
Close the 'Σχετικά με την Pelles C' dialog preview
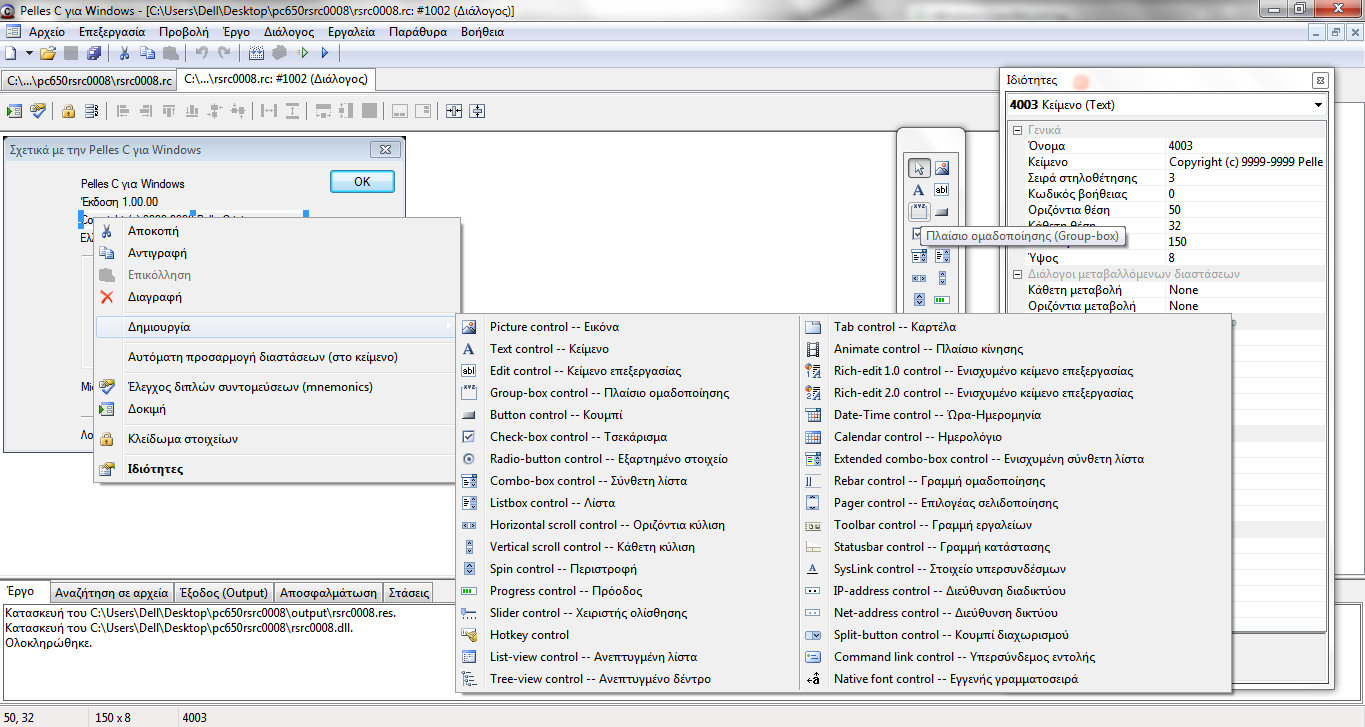385,150
